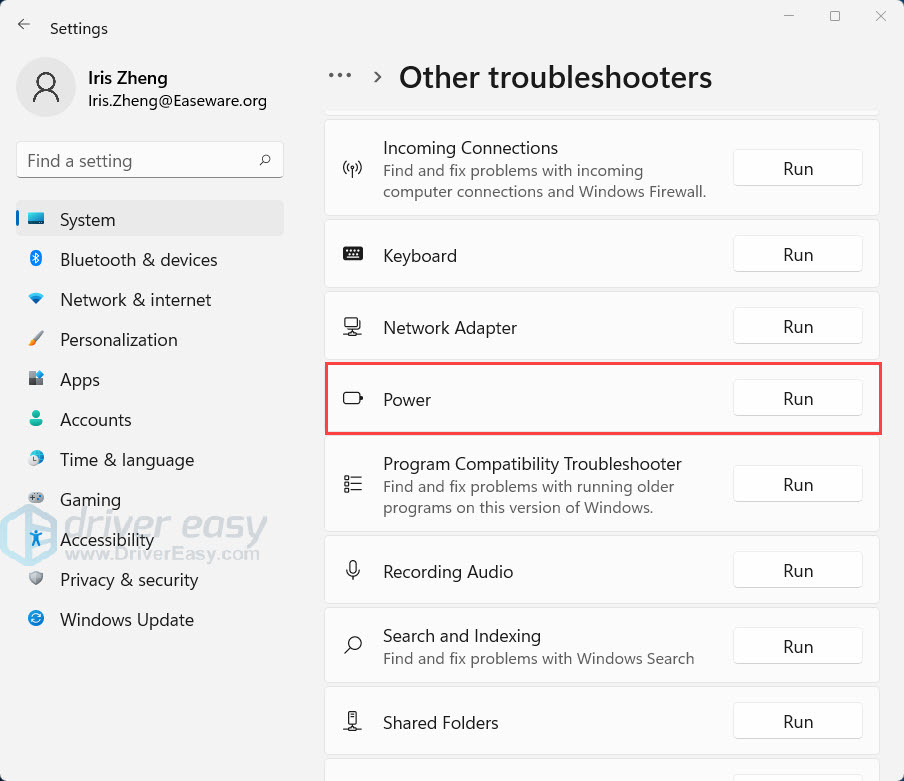This screenshot has width=904, height=781.
Task: Click the Recording Audio microphone icon
Action: [x=353, y=571]
